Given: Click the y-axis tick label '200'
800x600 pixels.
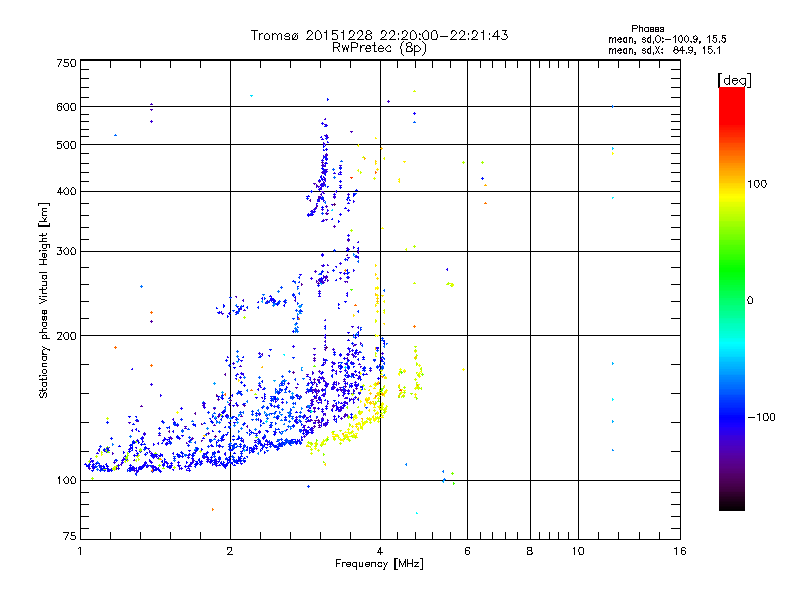Looking at the screenshot, I should point(66,336).
